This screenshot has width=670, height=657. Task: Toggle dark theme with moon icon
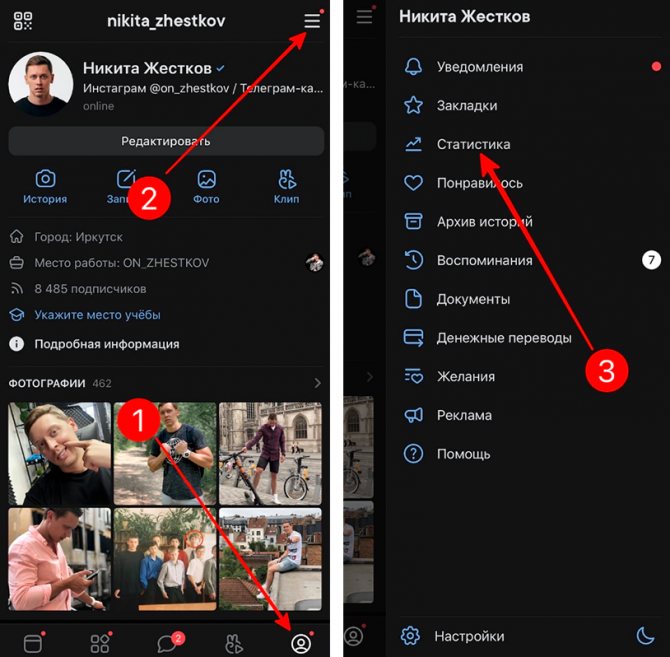click(645, 636)
